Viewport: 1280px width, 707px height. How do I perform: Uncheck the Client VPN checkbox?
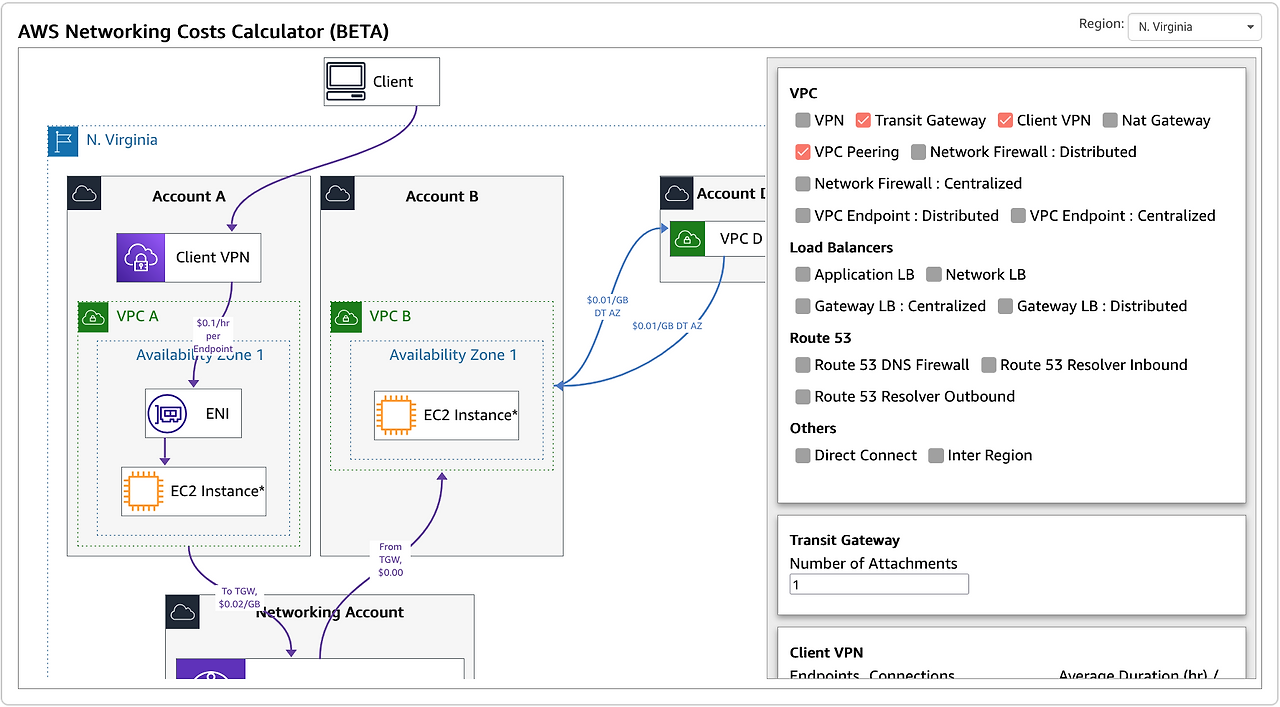[x=1006, y=120]
